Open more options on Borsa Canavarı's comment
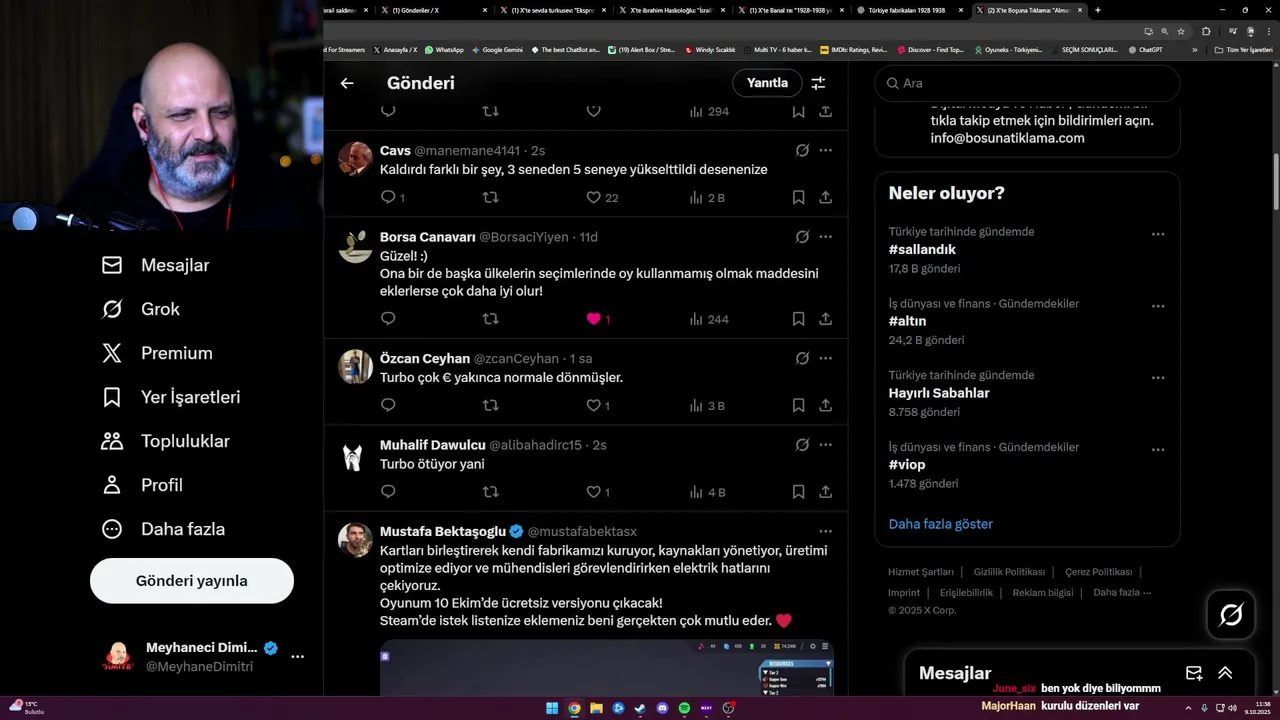This screenshot has width=1280, height=720. coord(826,237)
